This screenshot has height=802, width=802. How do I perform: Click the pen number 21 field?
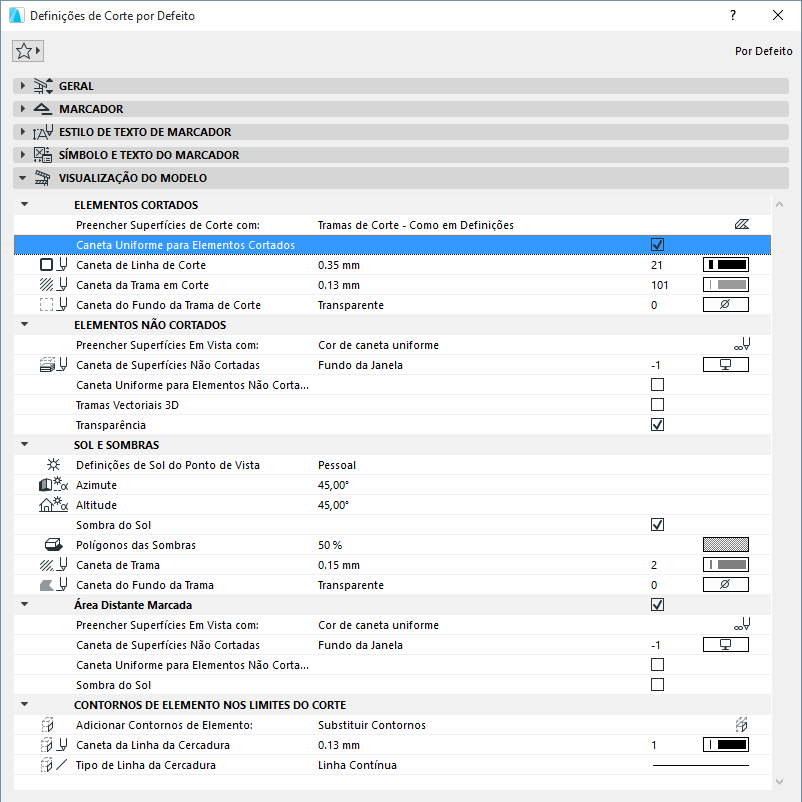657,265
